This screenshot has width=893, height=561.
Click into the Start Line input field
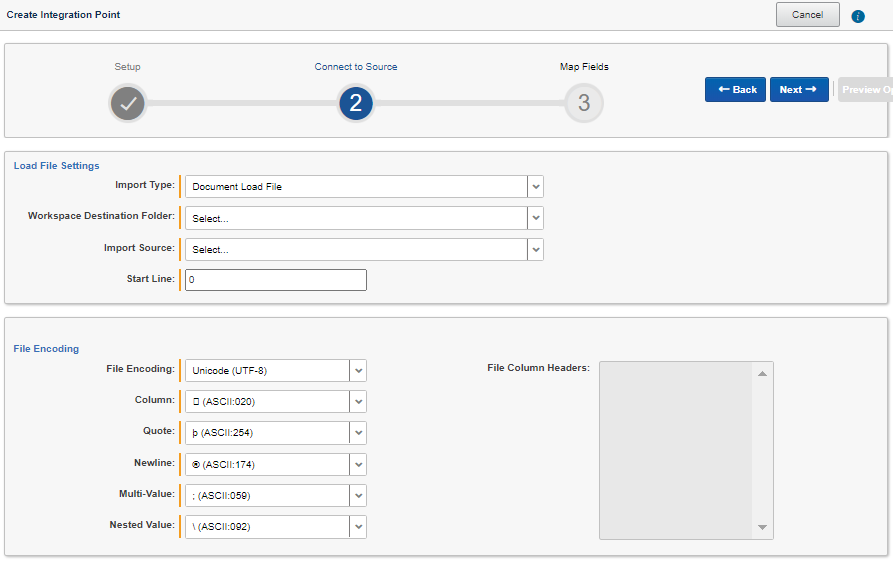click(x=276, y=280)
